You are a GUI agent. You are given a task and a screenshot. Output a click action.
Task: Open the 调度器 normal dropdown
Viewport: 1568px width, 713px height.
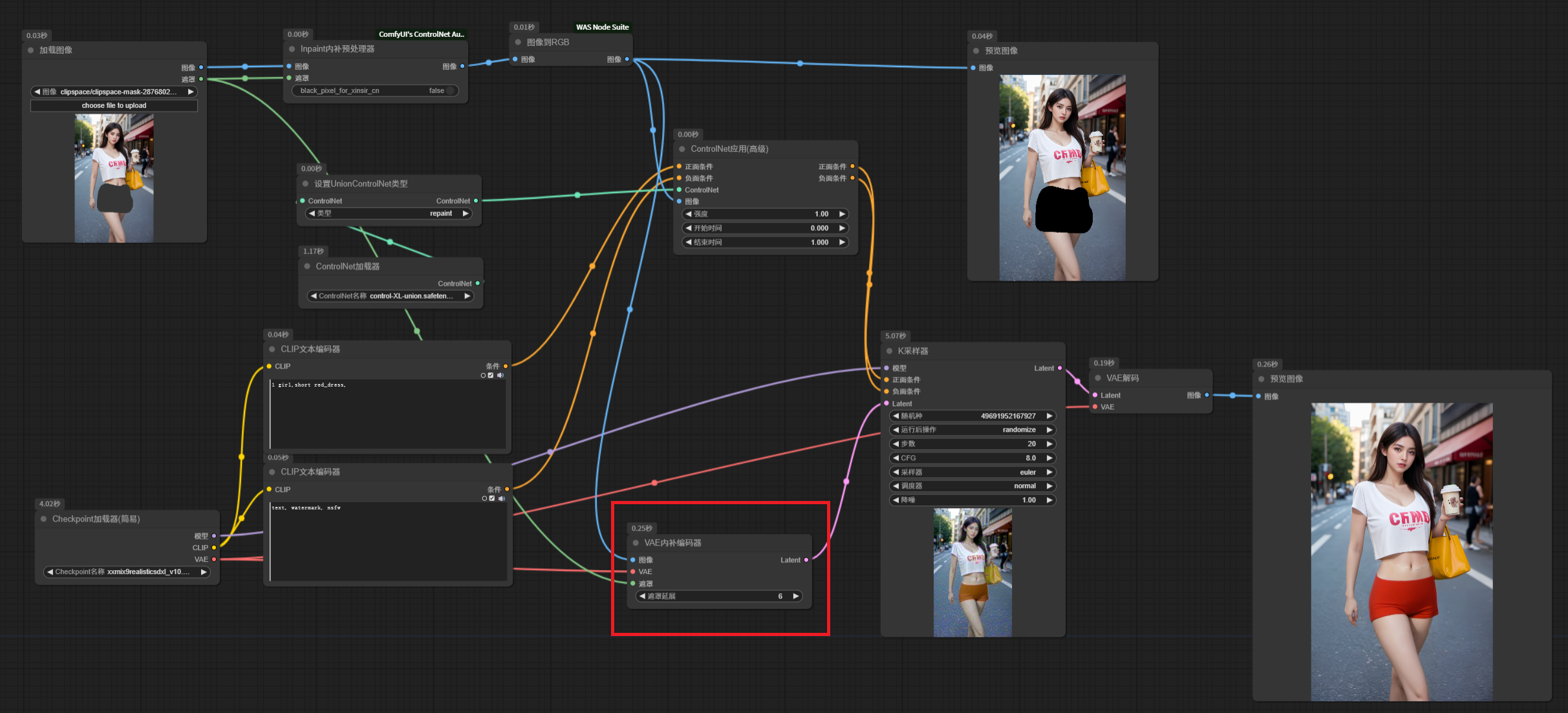point(972,486)
